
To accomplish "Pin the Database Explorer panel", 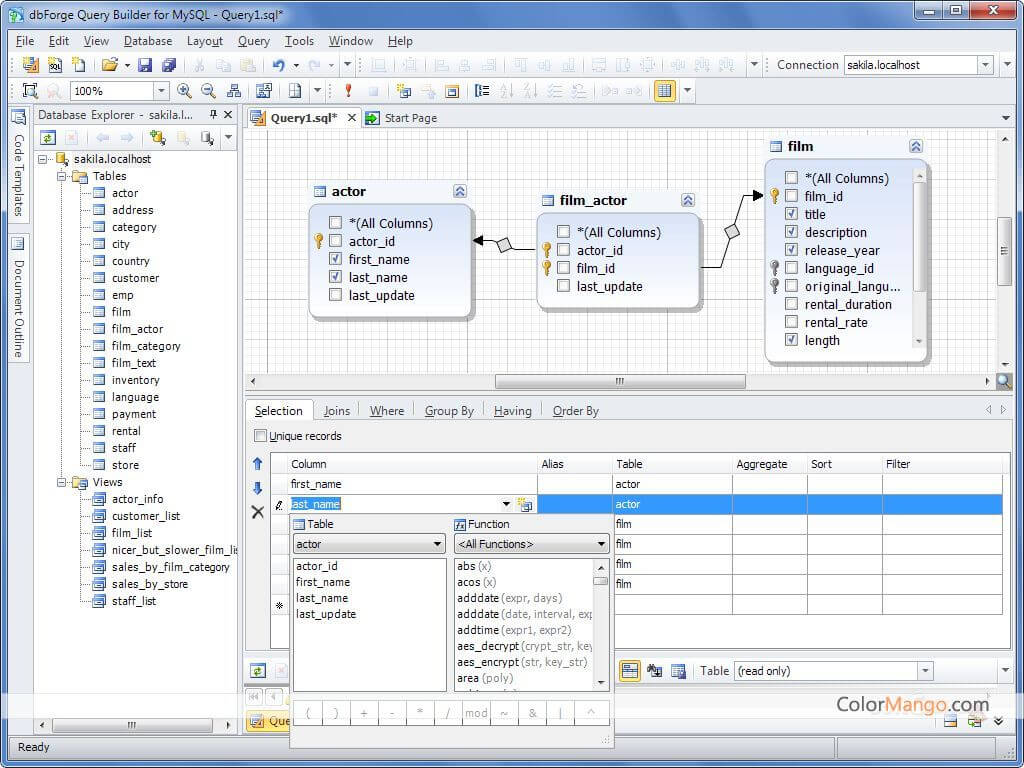I will coord(213,114).
